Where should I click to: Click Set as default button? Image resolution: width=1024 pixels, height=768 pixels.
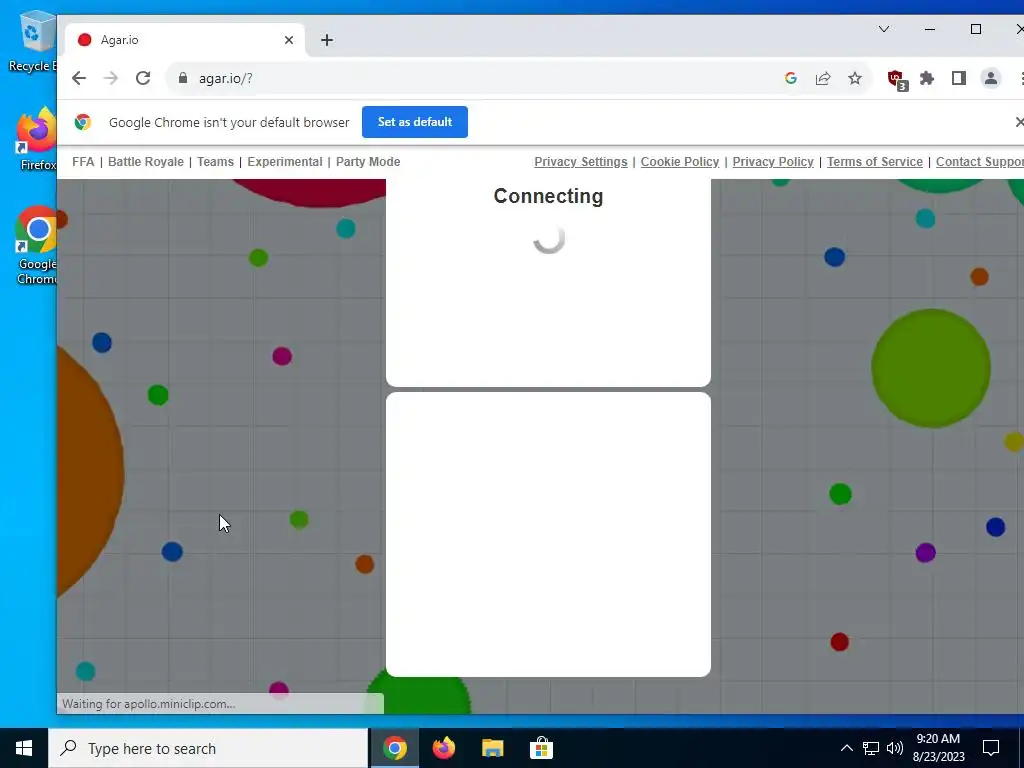coord(415,122)
